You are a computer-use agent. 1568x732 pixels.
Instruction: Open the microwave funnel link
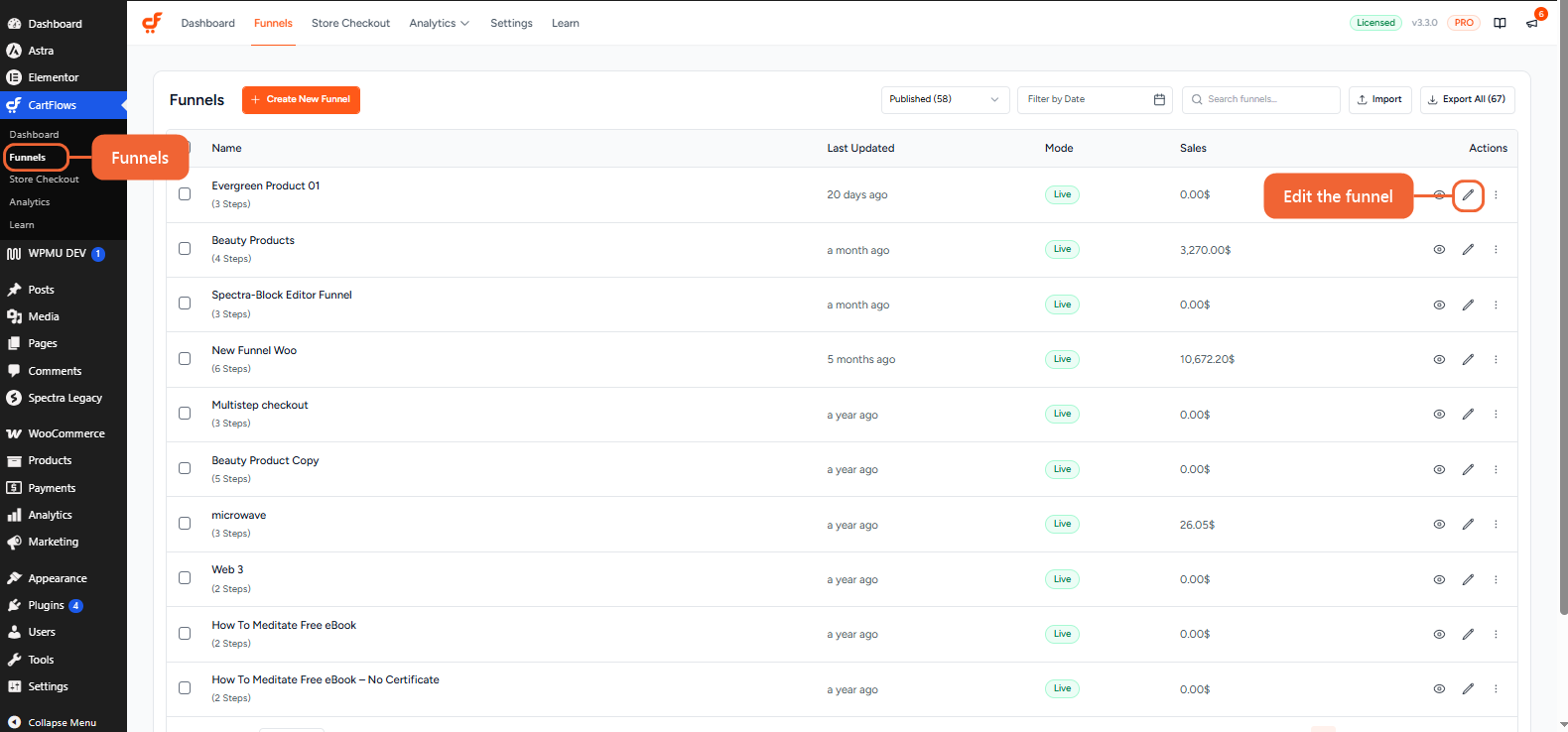tap(239, 515)
